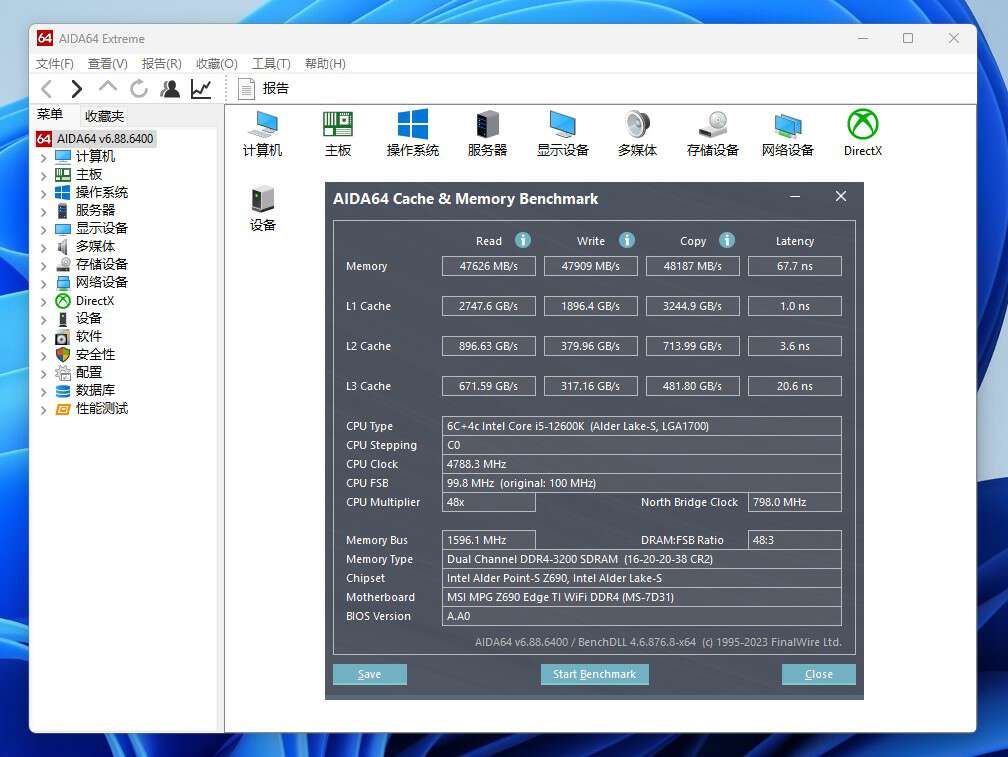The height and width of the screenshot is (757, 1008).
Task: Click the DirectX icon in main panel
Action: point(862,125)
